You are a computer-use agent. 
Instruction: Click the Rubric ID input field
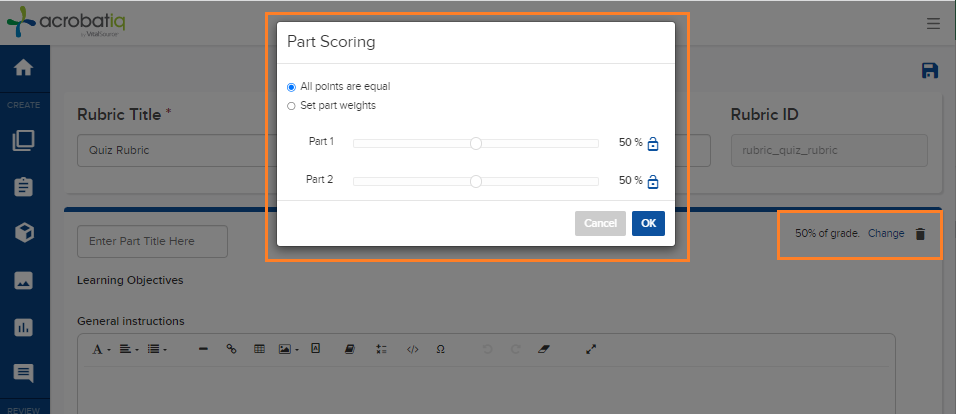click(x=829, y=150)
